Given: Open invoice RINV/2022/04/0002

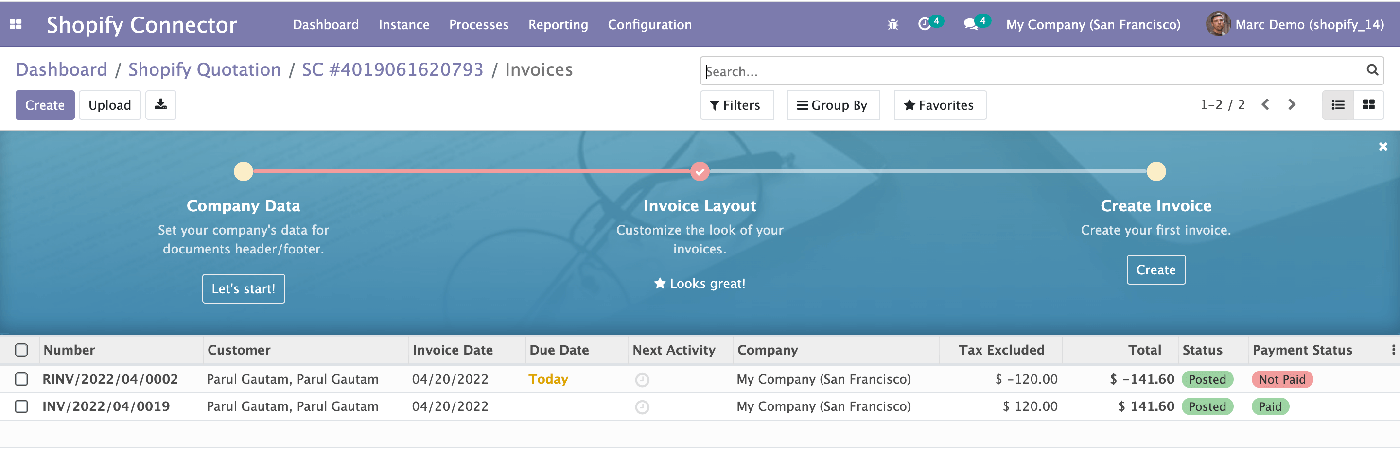Looking at the screenshot, I should (110, 379).
